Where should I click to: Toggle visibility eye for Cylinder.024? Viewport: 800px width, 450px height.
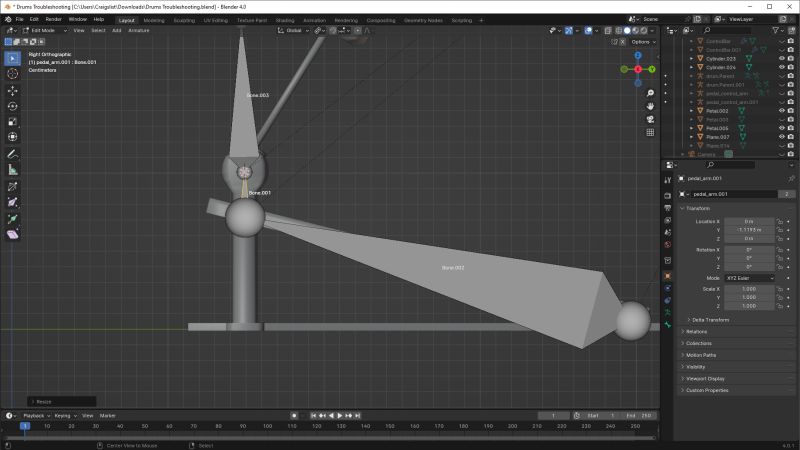click(x=782, y=67)
